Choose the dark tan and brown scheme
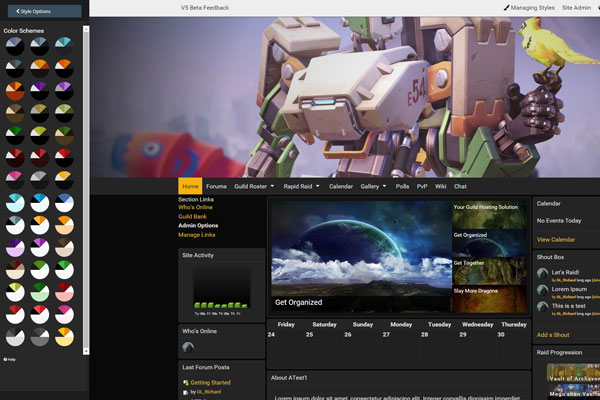600x400 pixels. coord(15,113)
